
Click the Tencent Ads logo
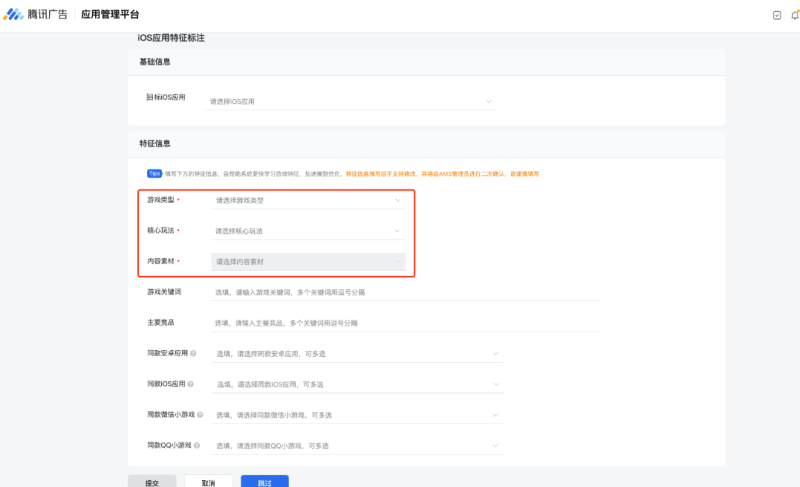pos(35,14)
